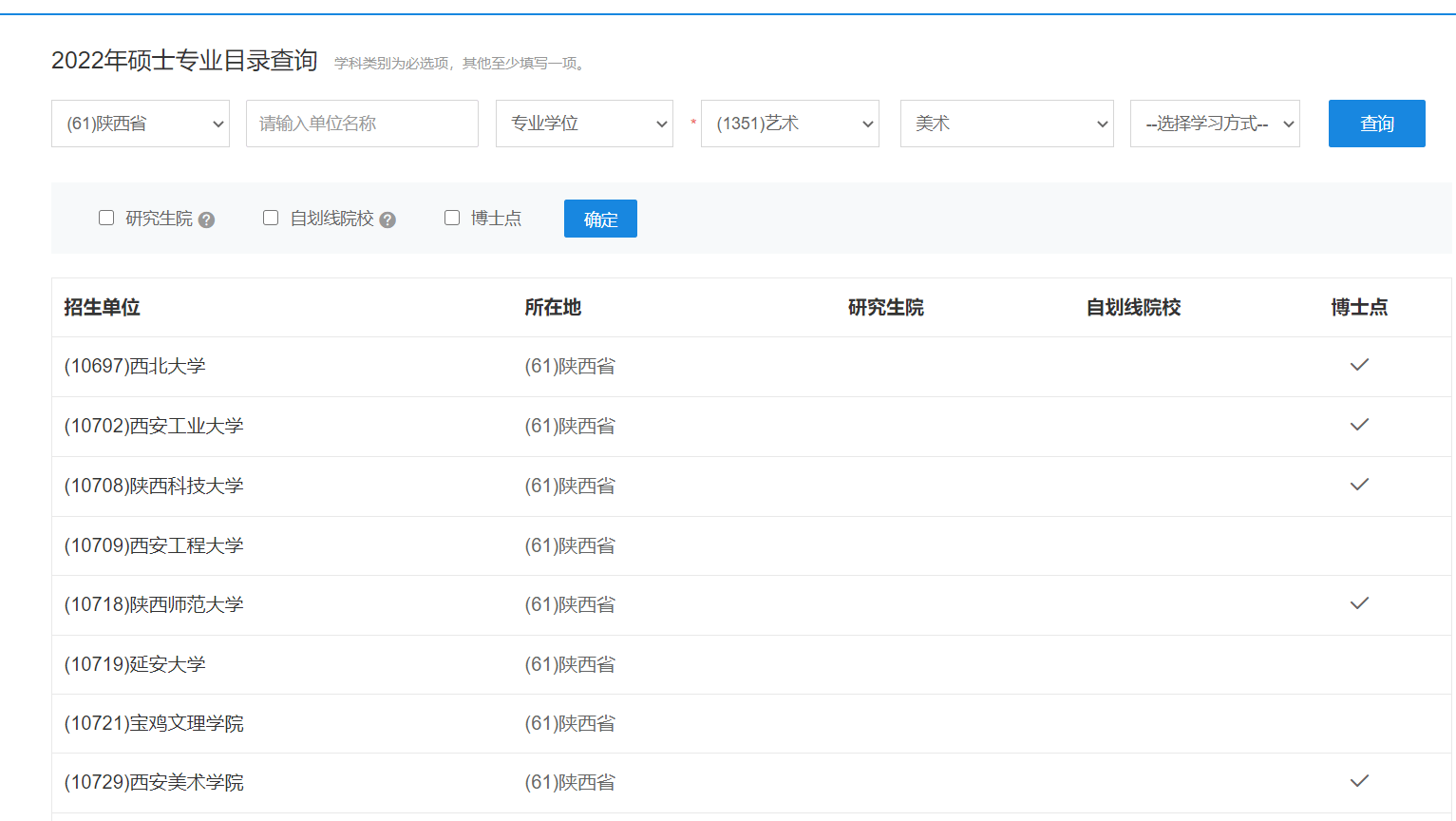The image size is (1456, 821).
Task: Select the checkmark in the 陕西科技大学 row
Action: click(x=1359, y=485)
